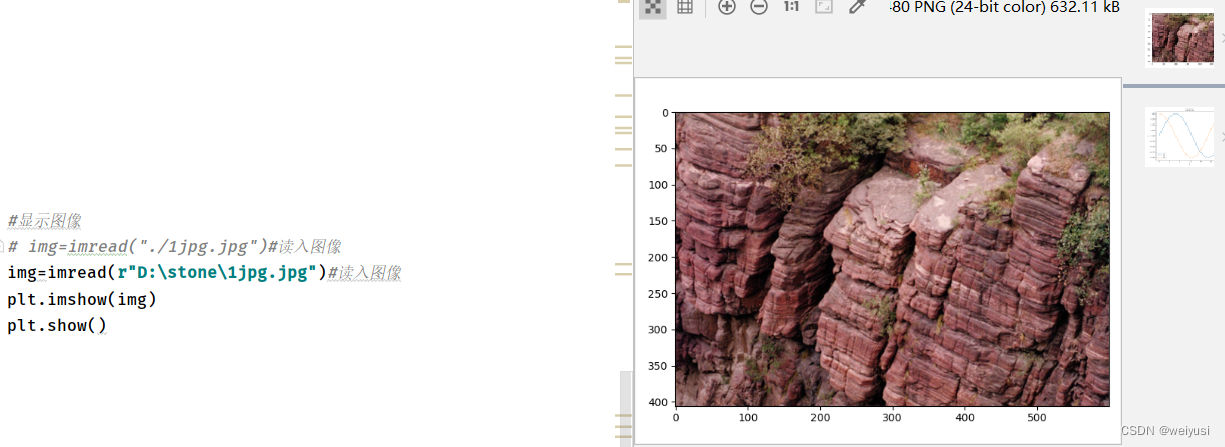
Task: Set image to actual size 1:1
Action: [791, 7]
